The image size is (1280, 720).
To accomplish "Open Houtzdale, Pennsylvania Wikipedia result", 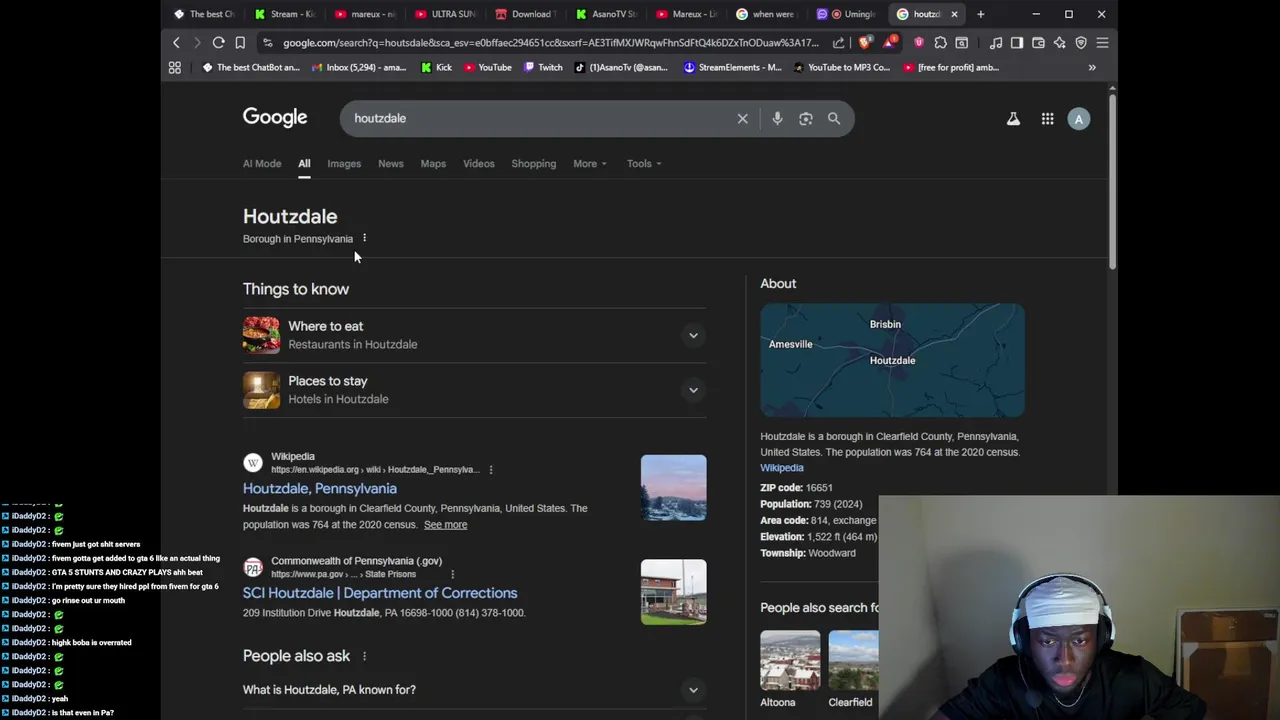I will [x=320, y=489].
